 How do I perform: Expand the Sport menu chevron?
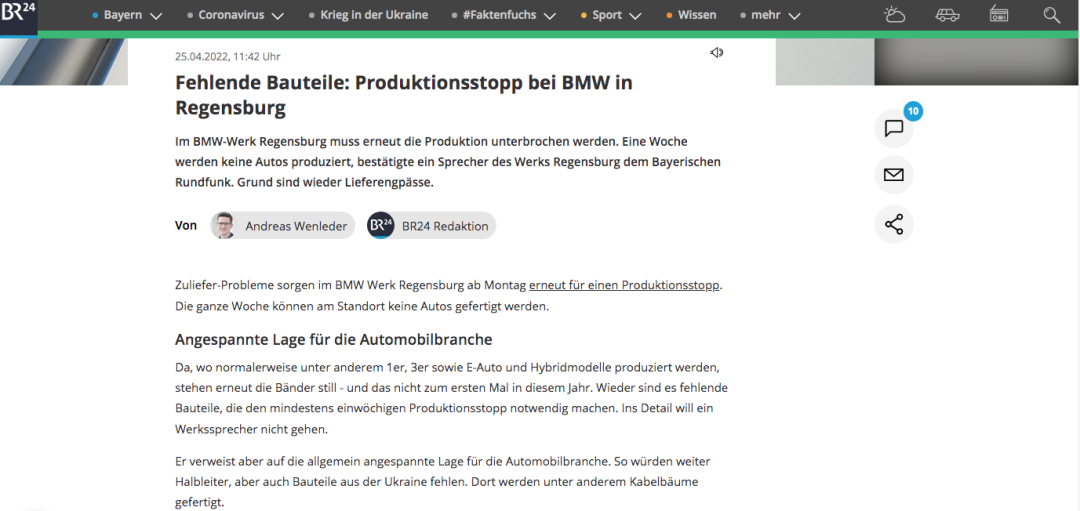tap(635, 16)
